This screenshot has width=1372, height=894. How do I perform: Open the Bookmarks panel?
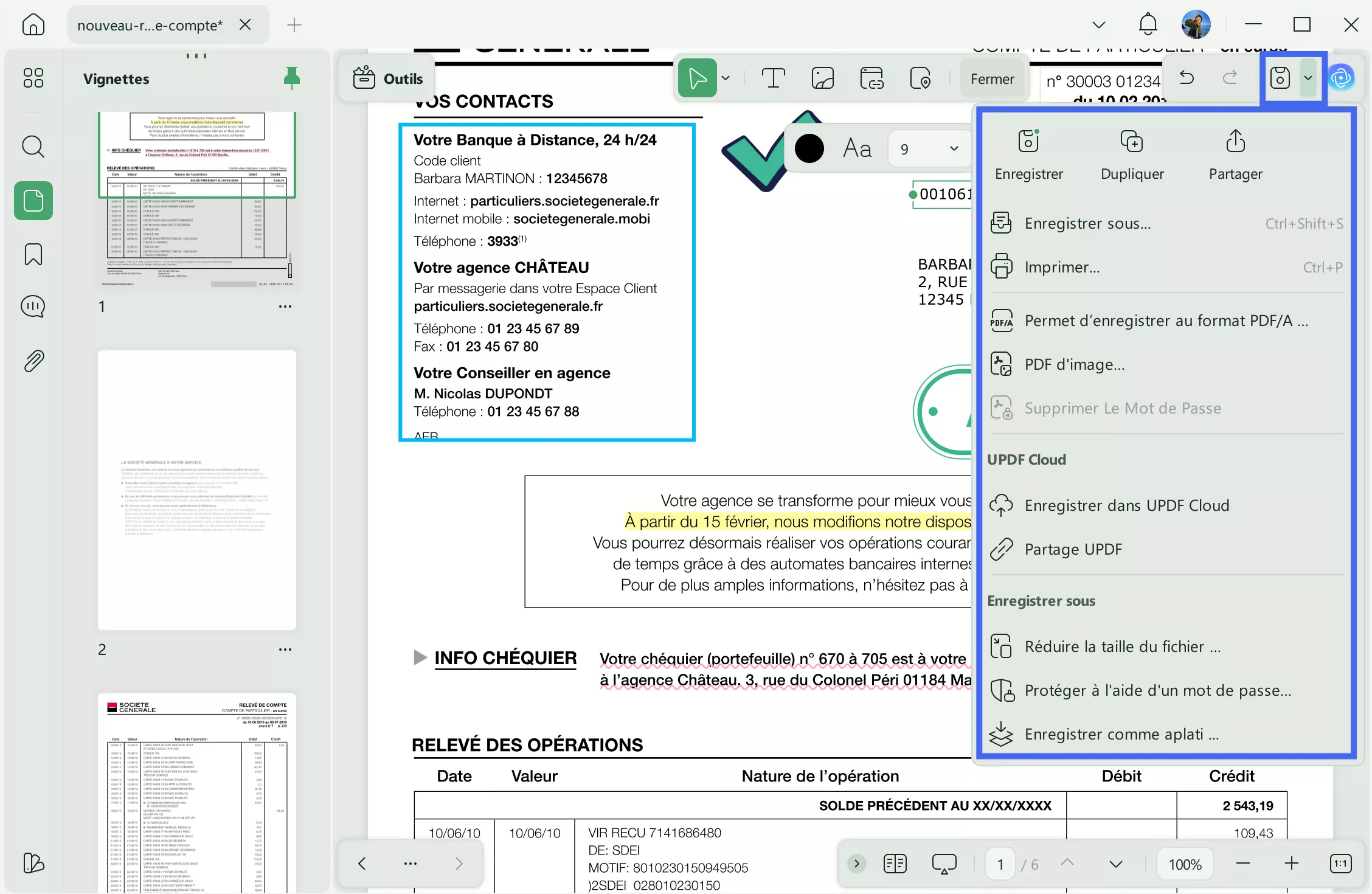(33, 254)
